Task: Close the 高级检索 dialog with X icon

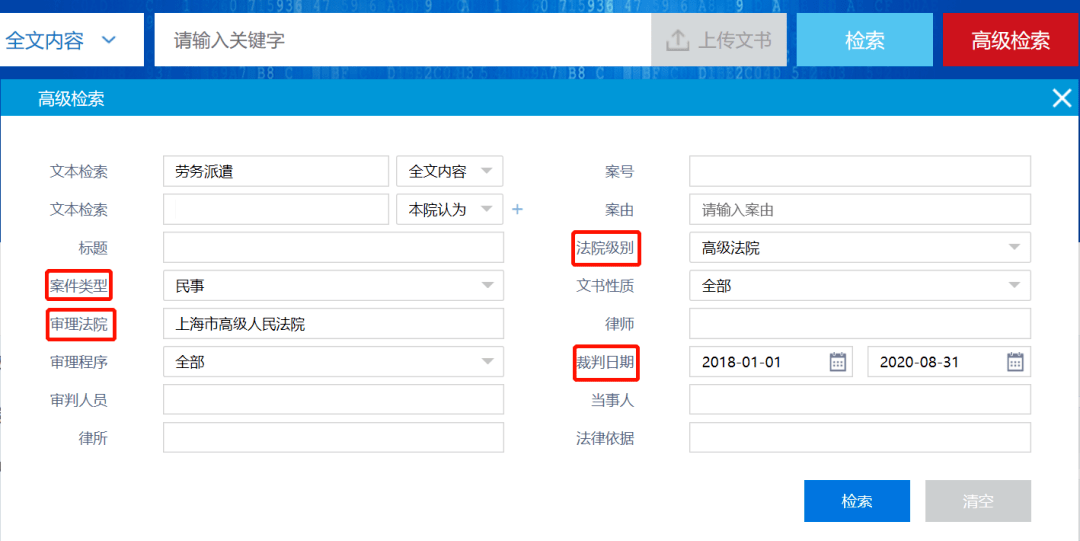Action: click(x=1061, y=98)
